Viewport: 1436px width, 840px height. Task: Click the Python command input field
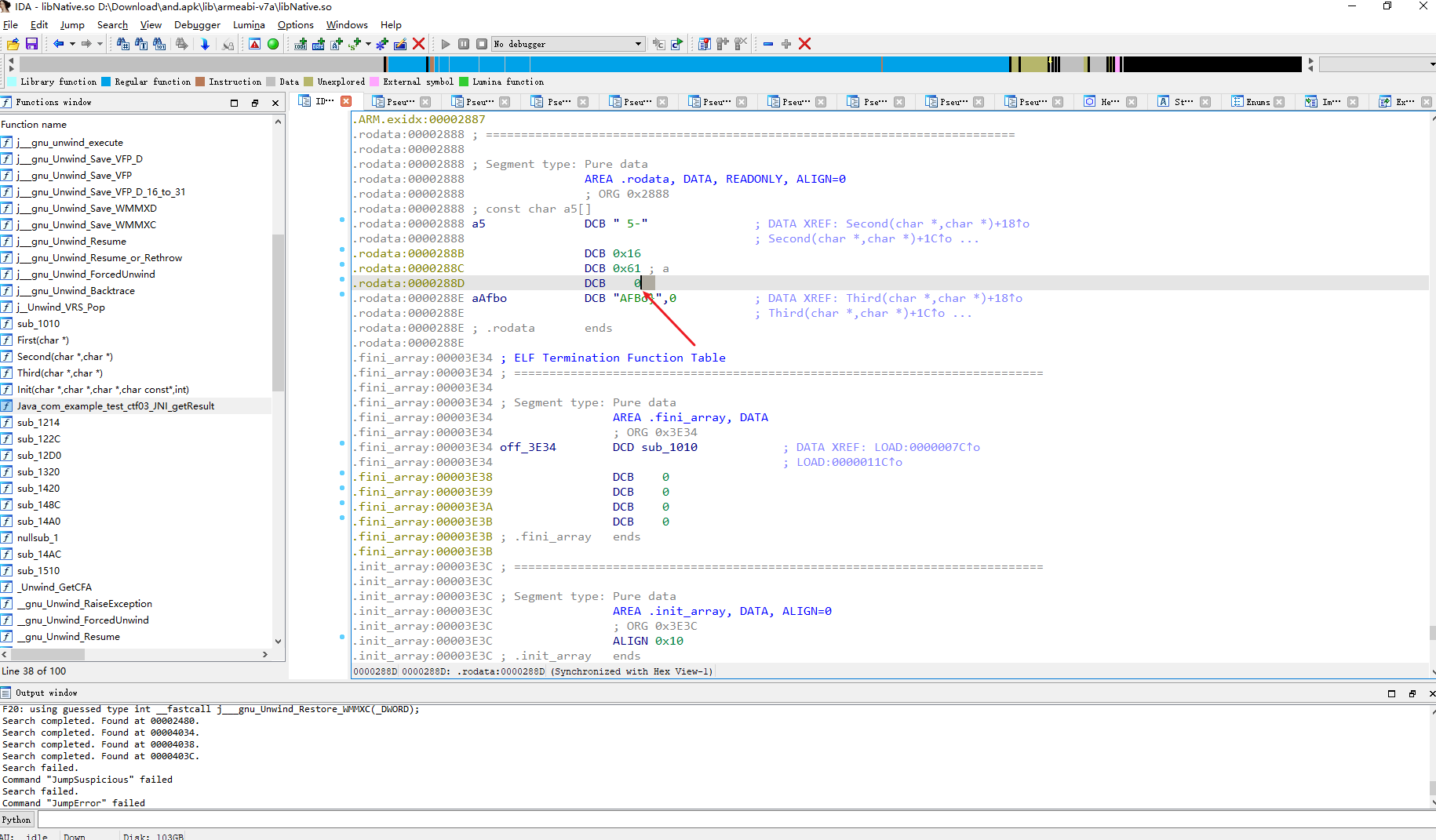[735, 820]
